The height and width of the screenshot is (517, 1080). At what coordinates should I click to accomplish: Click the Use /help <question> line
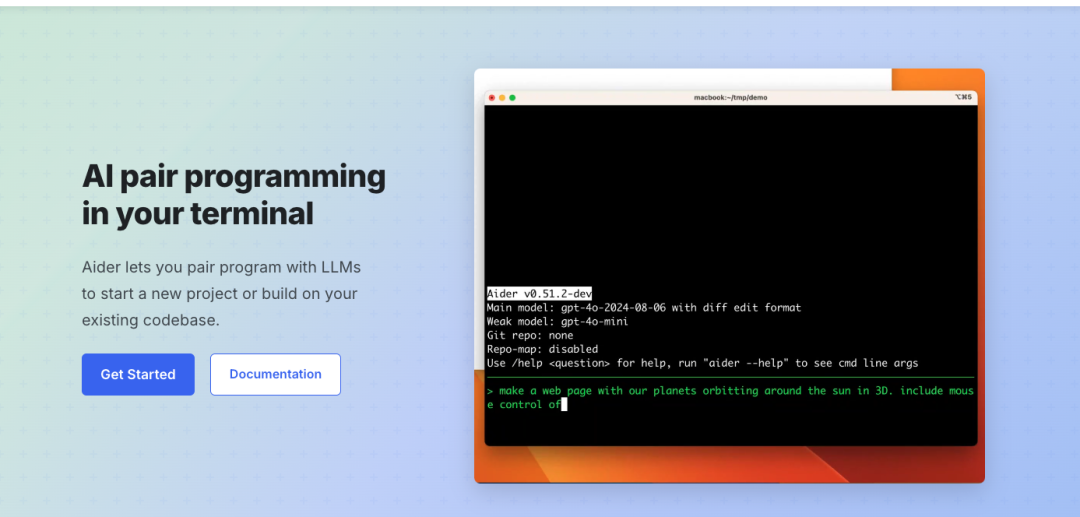703,363
